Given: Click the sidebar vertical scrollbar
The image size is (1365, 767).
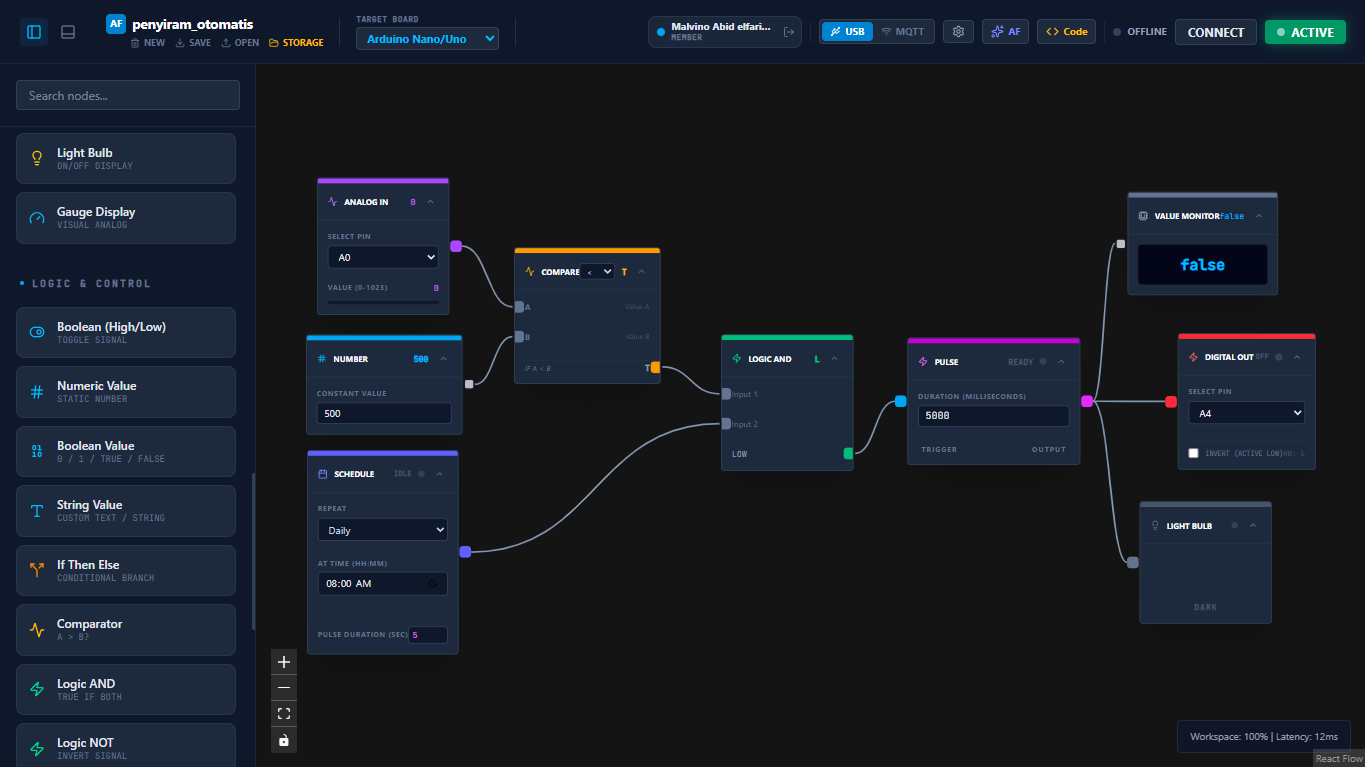Looking at the screenshot, I should (253, 550).
